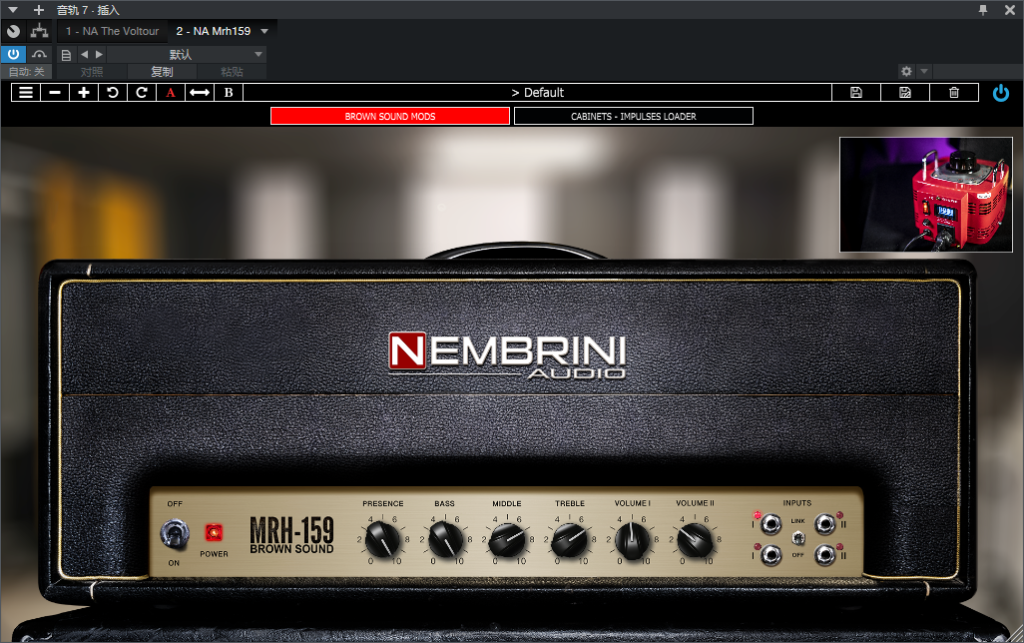The height and width of the screenshot is (643, 1024).
Task: Open the channel editor knob icon
Action: 13,31
